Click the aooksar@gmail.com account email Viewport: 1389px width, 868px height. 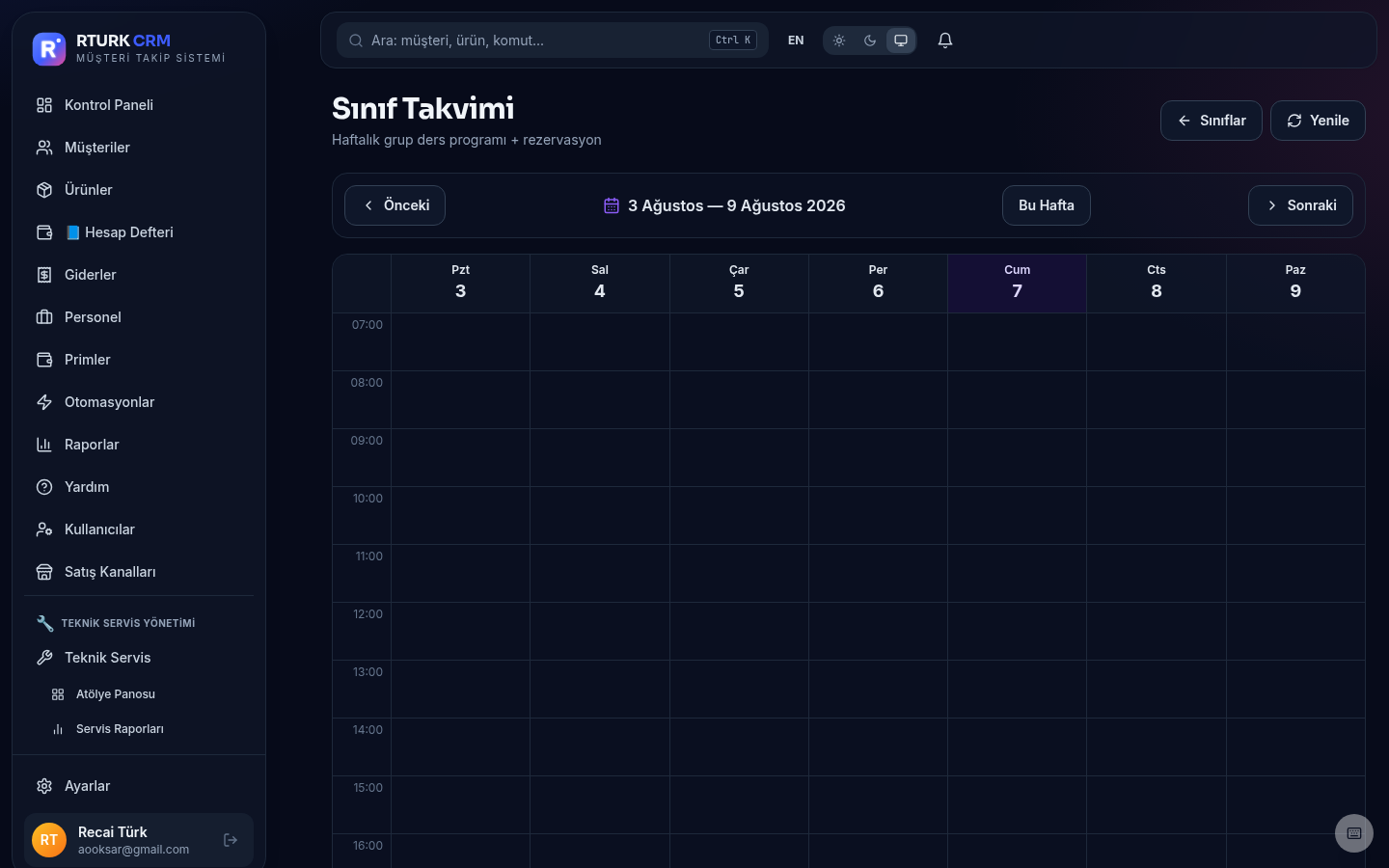133,850
